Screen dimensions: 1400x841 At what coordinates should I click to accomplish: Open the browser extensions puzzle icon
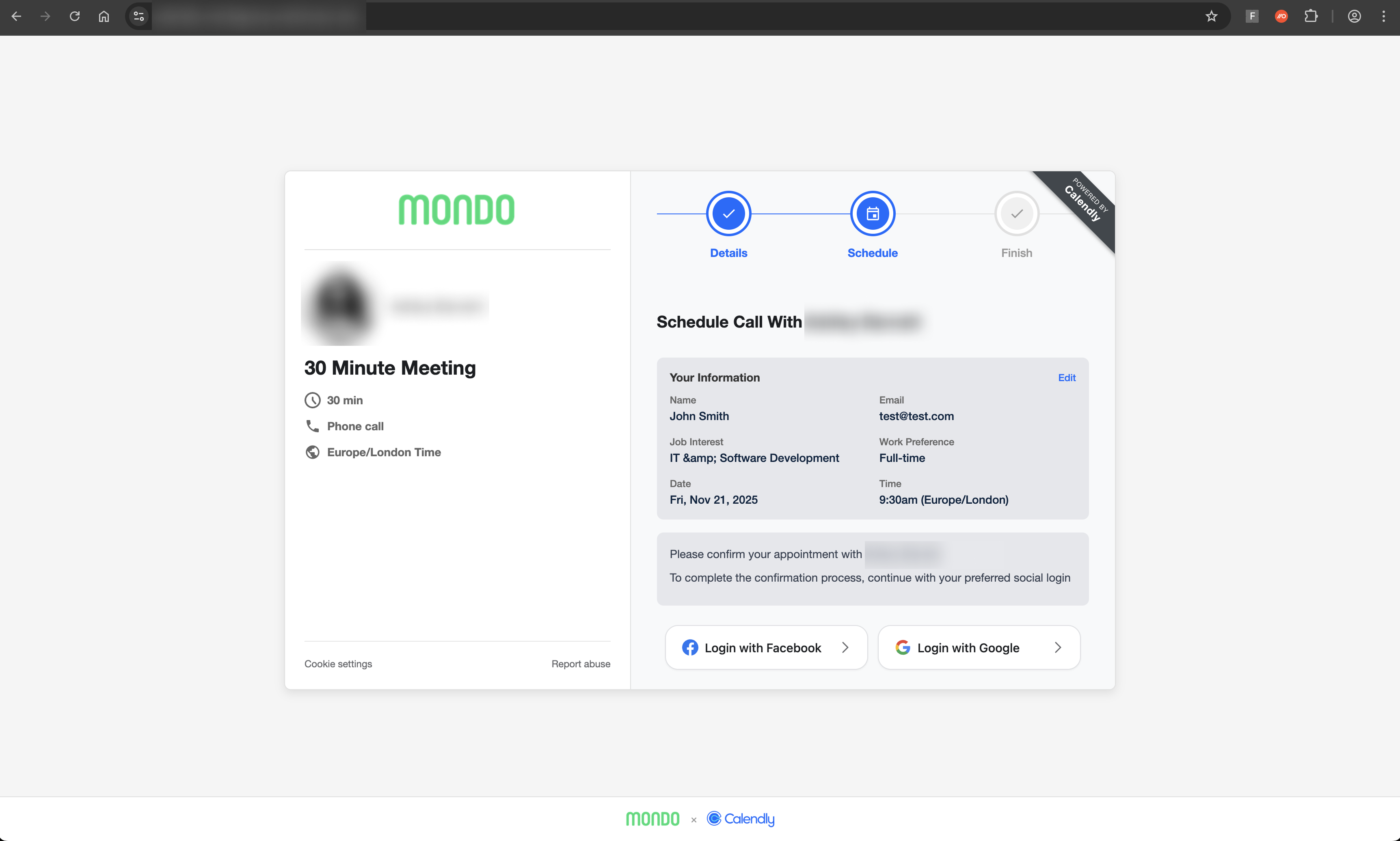[1311, 16]
